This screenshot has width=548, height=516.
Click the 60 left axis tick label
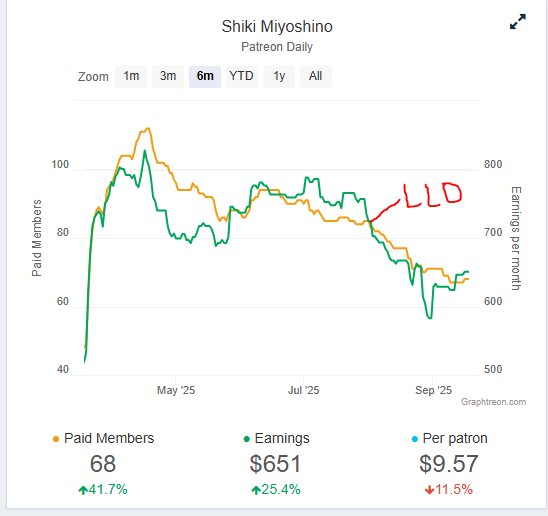[63, 301]
